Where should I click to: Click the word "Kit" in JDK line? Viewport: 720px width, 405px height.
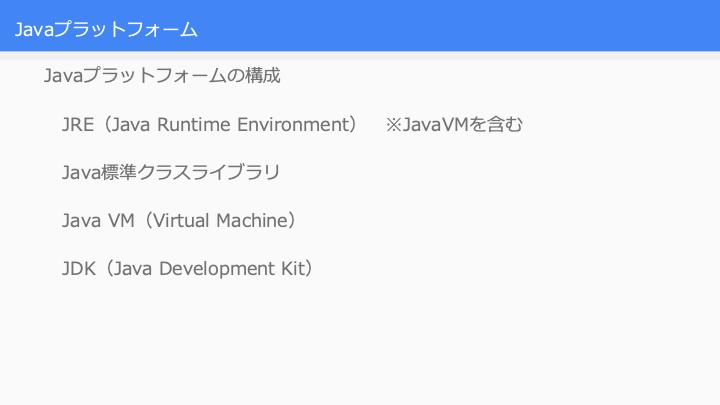293,269
